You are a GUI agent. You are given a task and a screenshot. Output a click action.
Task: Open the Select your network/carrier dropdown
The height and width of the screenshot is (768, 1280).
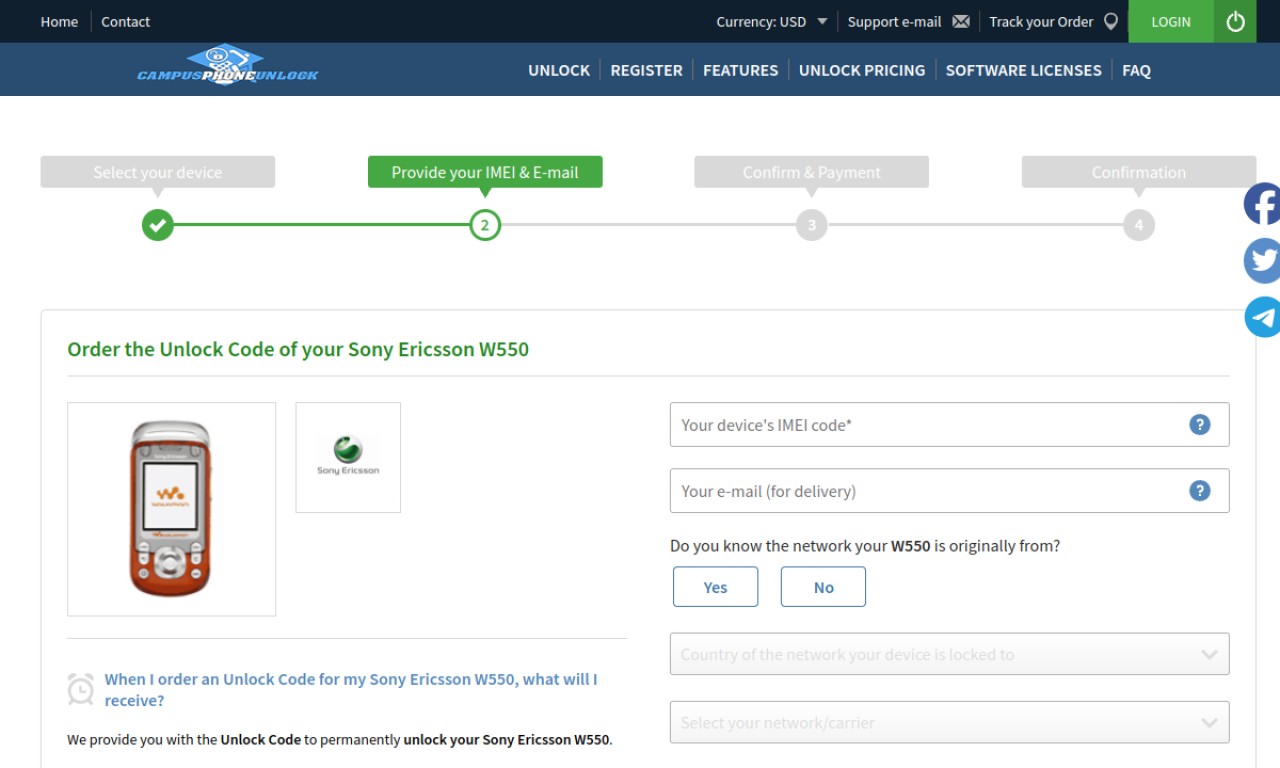tap(949, 722)
